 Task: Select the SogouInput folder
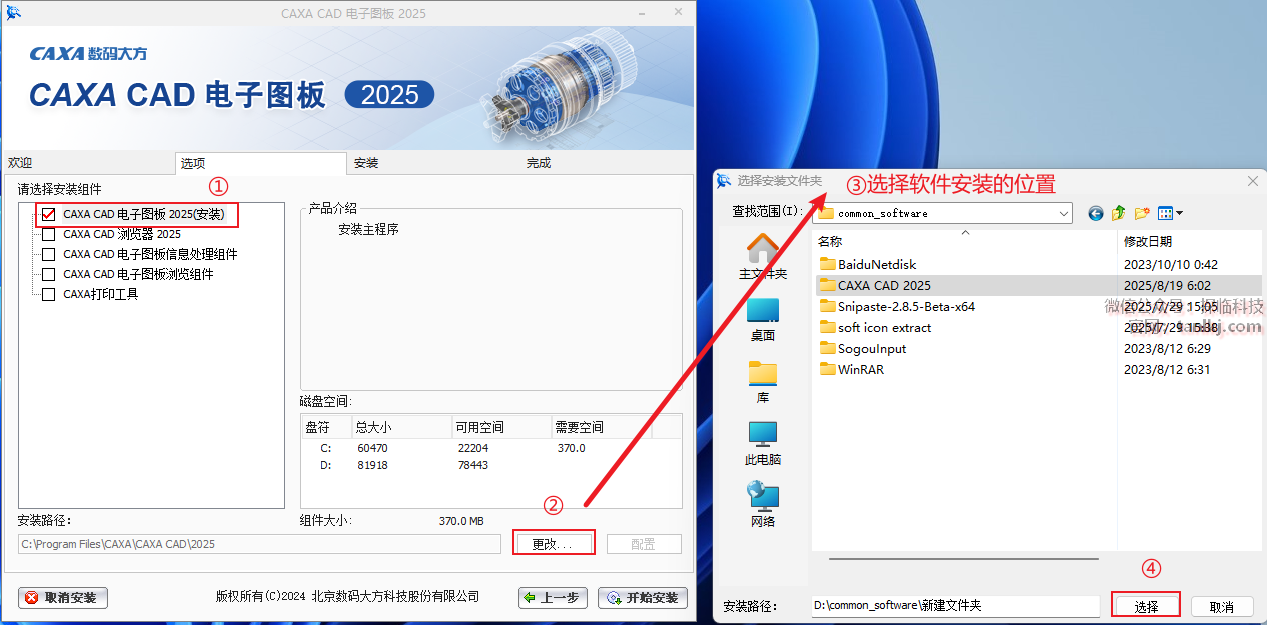872,349
